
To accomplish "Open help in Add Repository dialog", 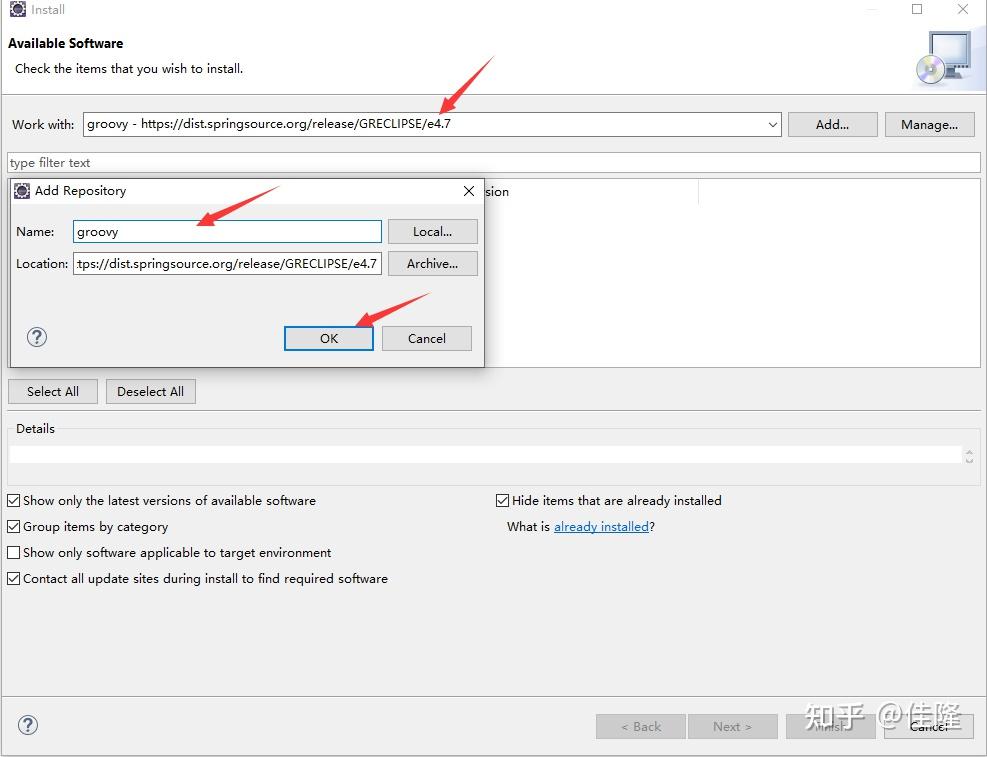I will click(x=37, y=337).
